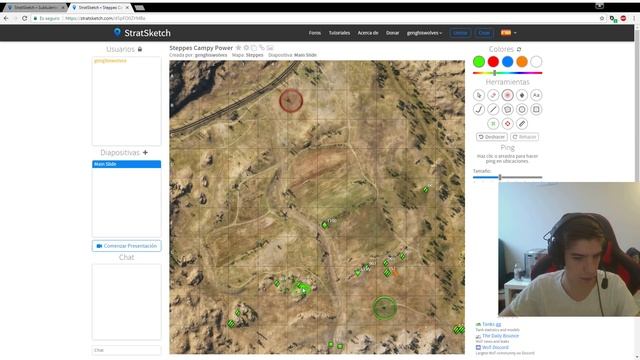The image size is (640, 360).
Task: Select the ruler measure tool
Action: [522, 124]
